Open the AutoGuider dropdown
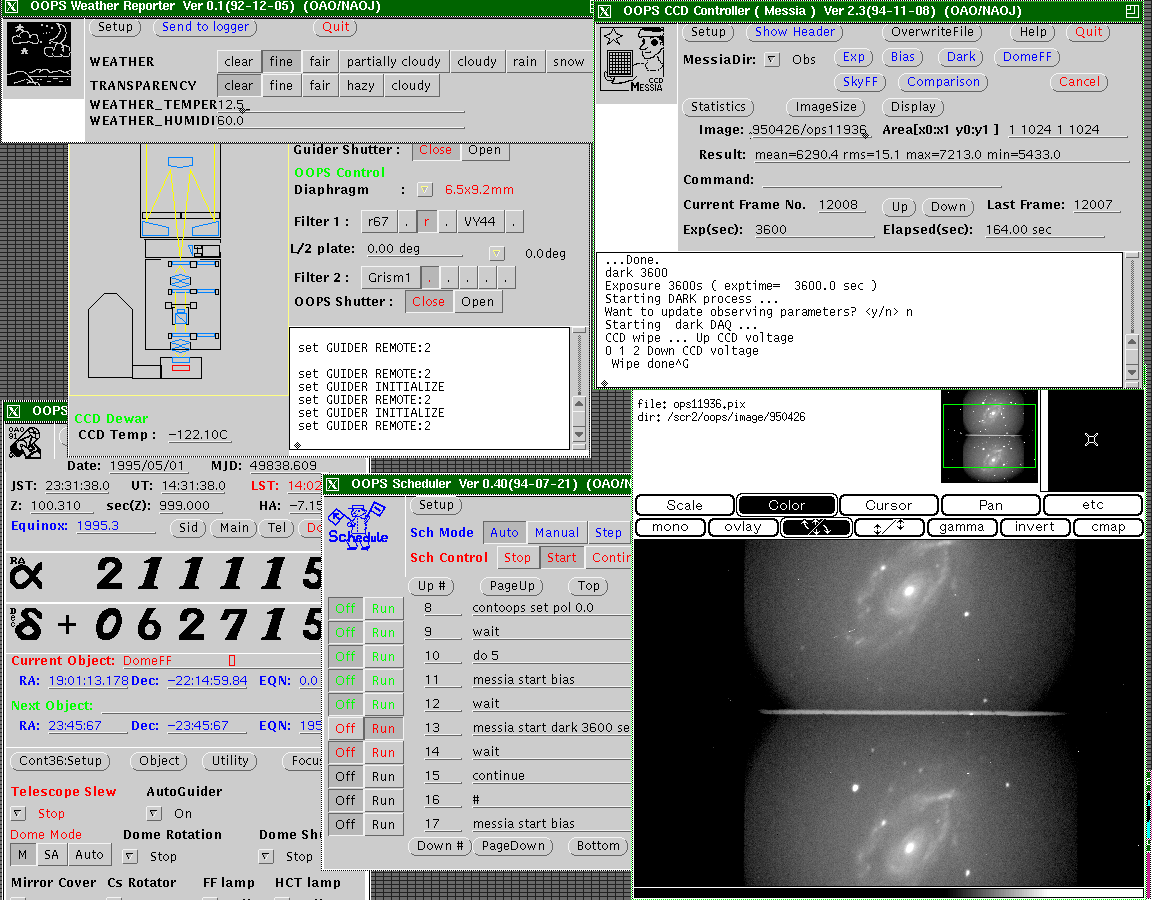Screen dimensions: 1152x900 pos(154,813)
